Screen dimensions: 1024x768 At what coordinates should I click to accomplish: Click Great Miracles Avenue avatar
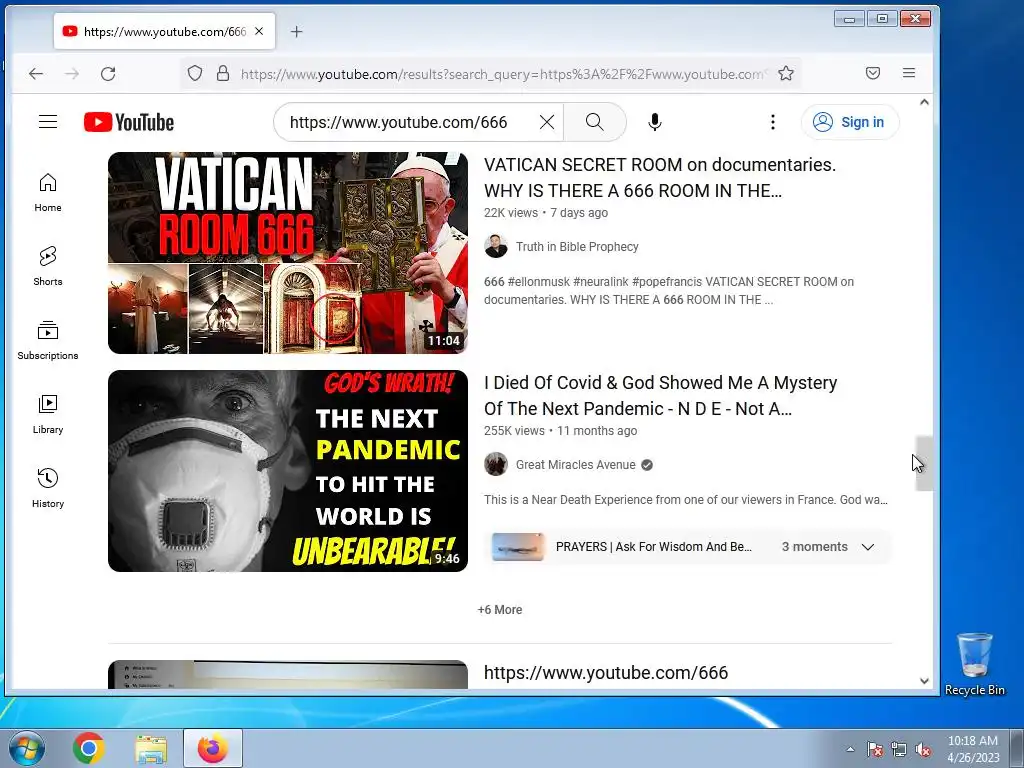pos(496,465)
